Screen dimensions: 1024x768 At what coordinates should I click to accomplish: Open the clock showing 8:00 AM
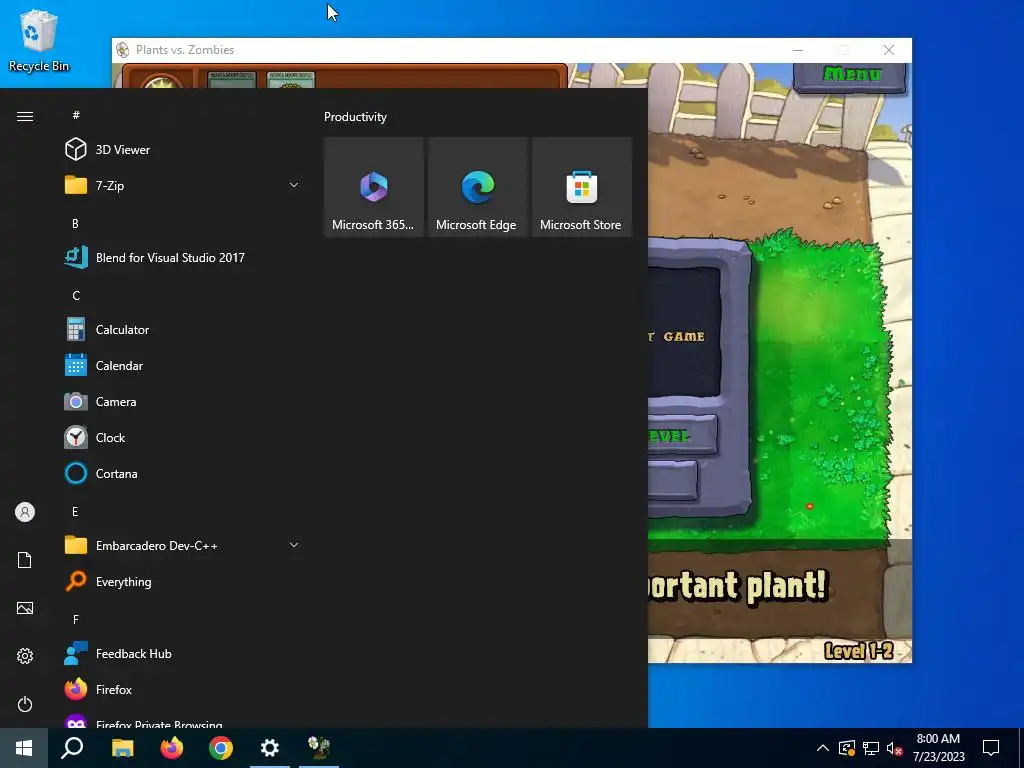938,748
